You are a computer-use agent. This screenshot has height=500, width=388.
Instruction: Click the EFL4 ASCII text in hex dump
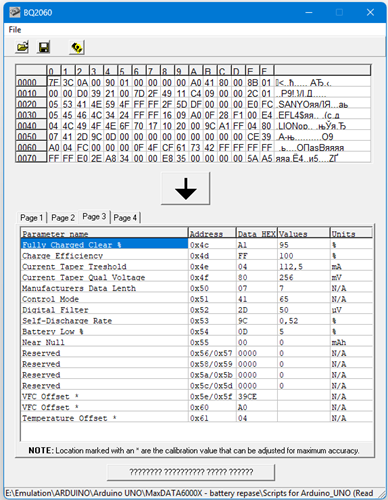click(x=289, y=115)
